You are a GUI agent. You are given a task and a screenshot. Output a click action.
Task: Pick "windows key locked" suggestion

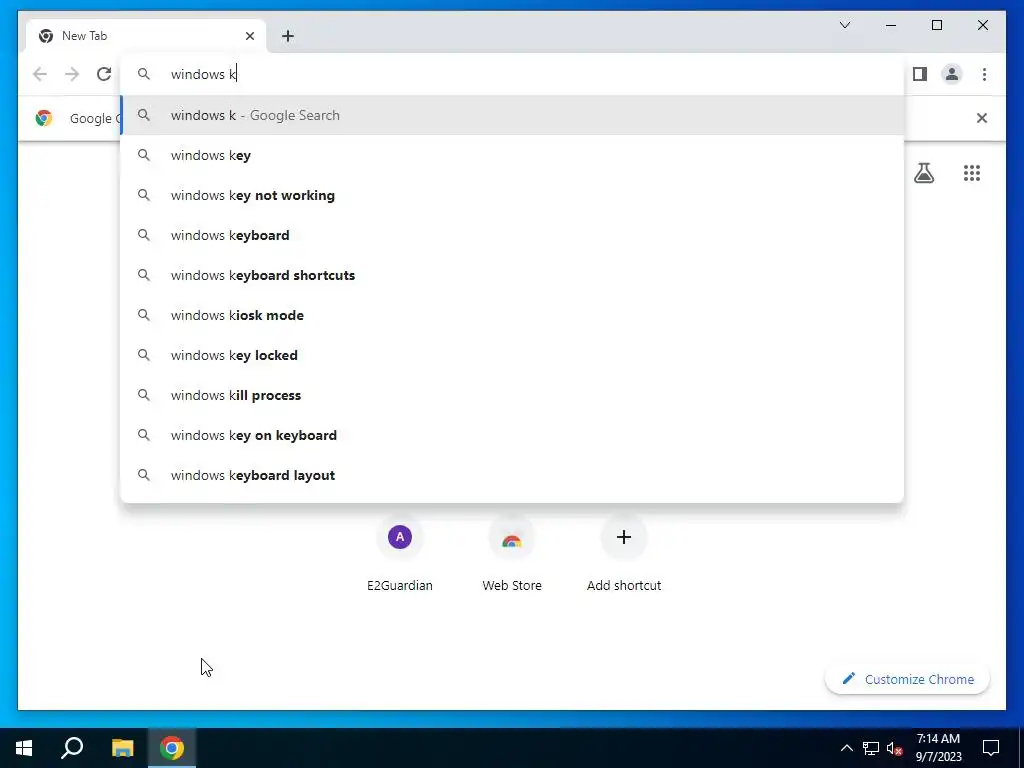512,355
